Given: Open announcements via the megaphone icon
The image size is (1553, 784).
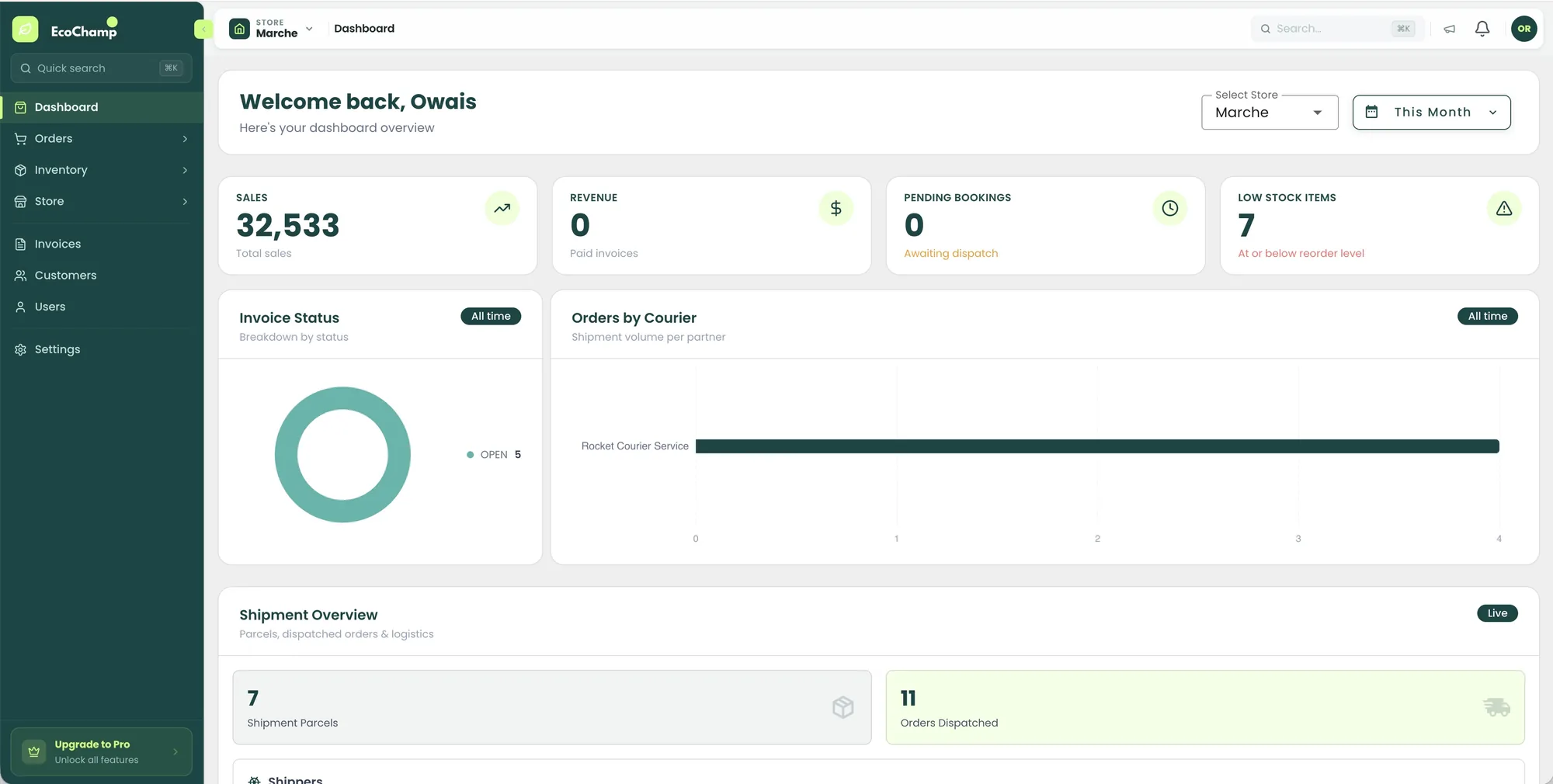Looking at the screenshot, I should [1449, 29].
